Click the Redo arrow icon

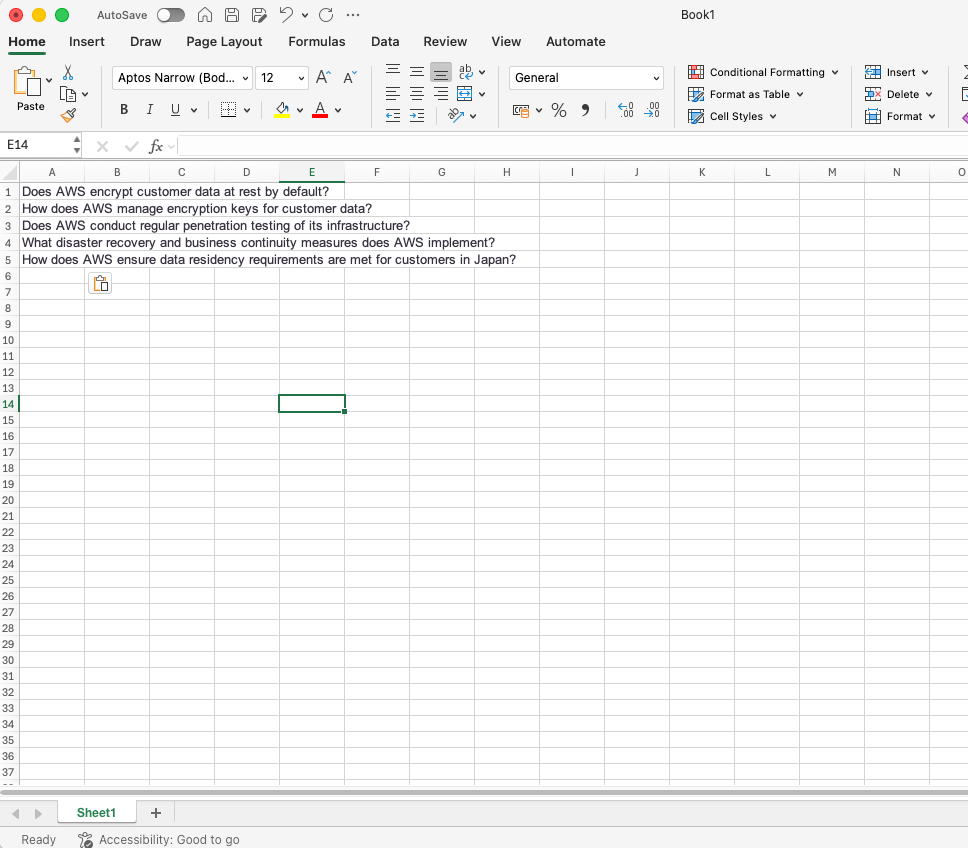pyautogui.click(x=326, y=15)
